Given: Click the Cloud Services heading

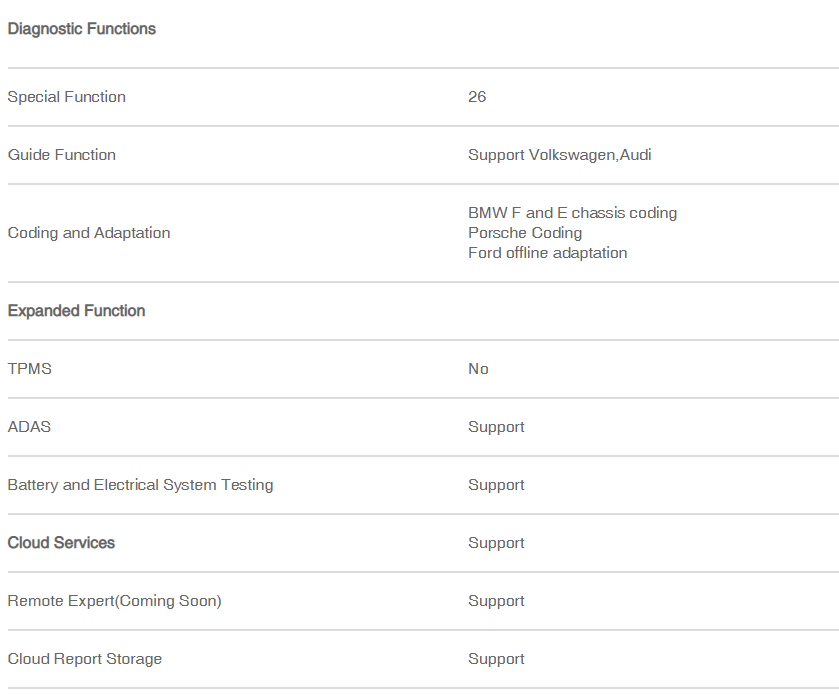Looking at the screenshot, I should point(61,543).
